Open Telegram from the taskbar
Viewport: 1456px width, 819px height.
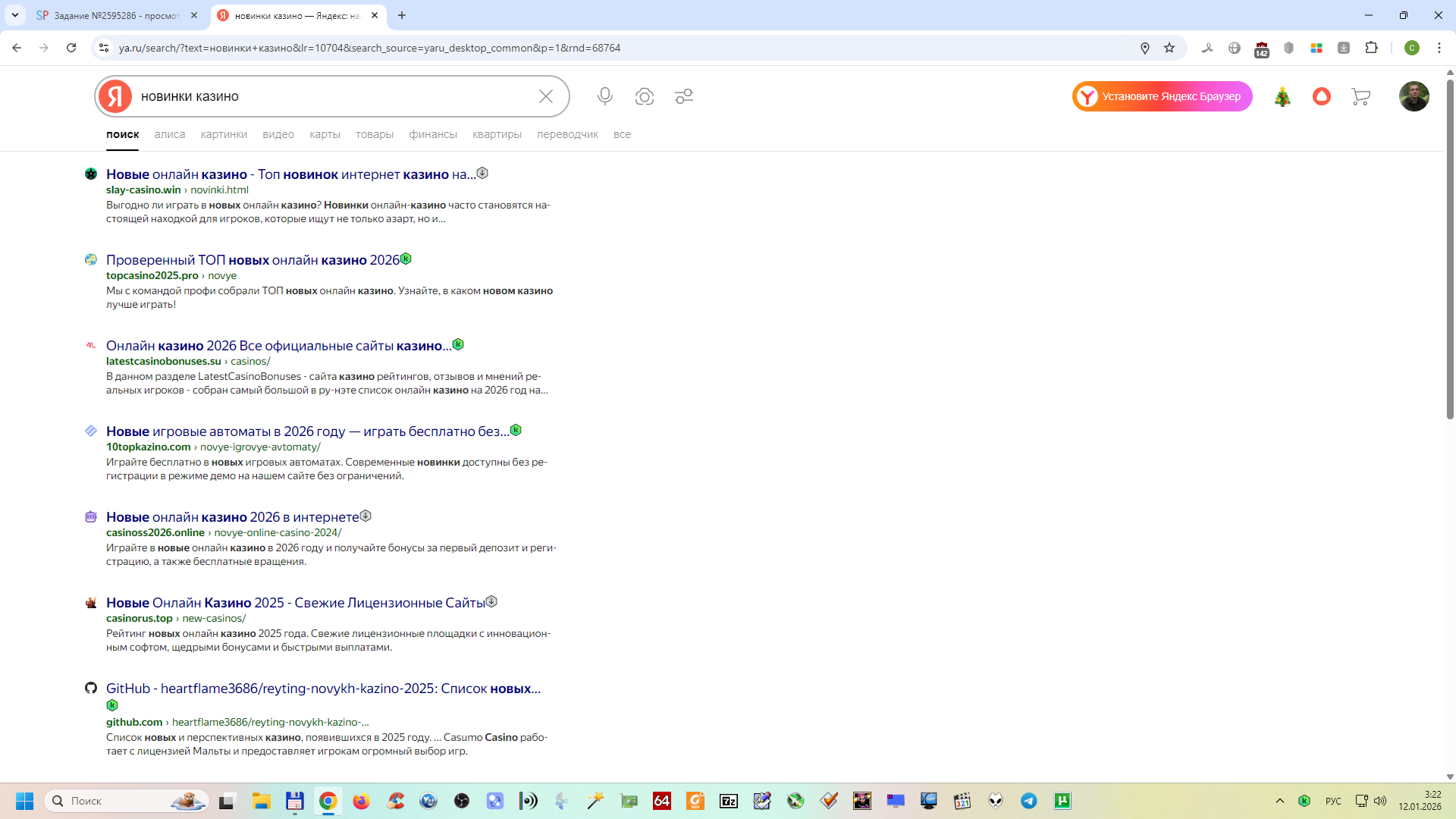pos(1028,801)
